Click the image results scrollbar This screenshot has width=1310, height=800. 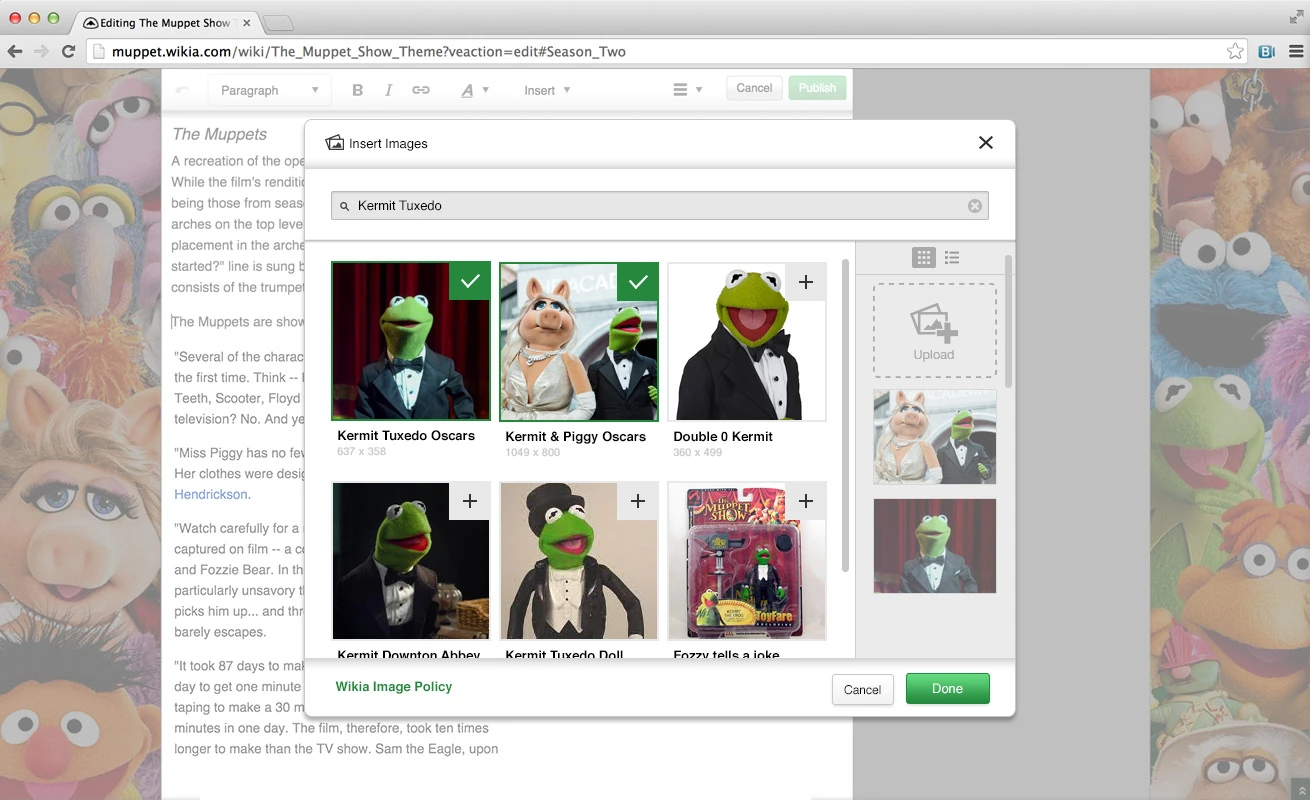click(846, 415)
